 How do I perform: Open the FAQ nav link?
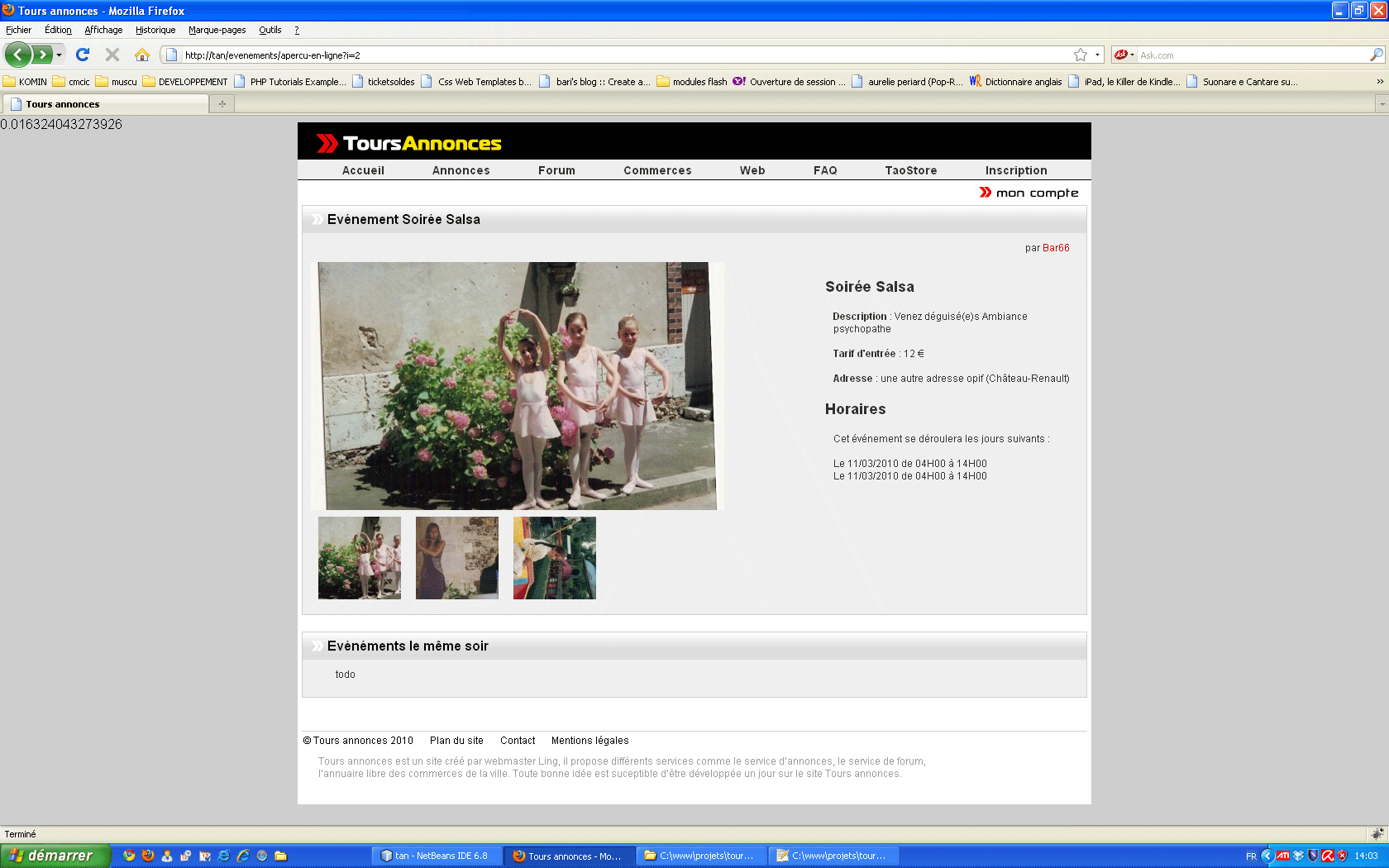(825, 170)
